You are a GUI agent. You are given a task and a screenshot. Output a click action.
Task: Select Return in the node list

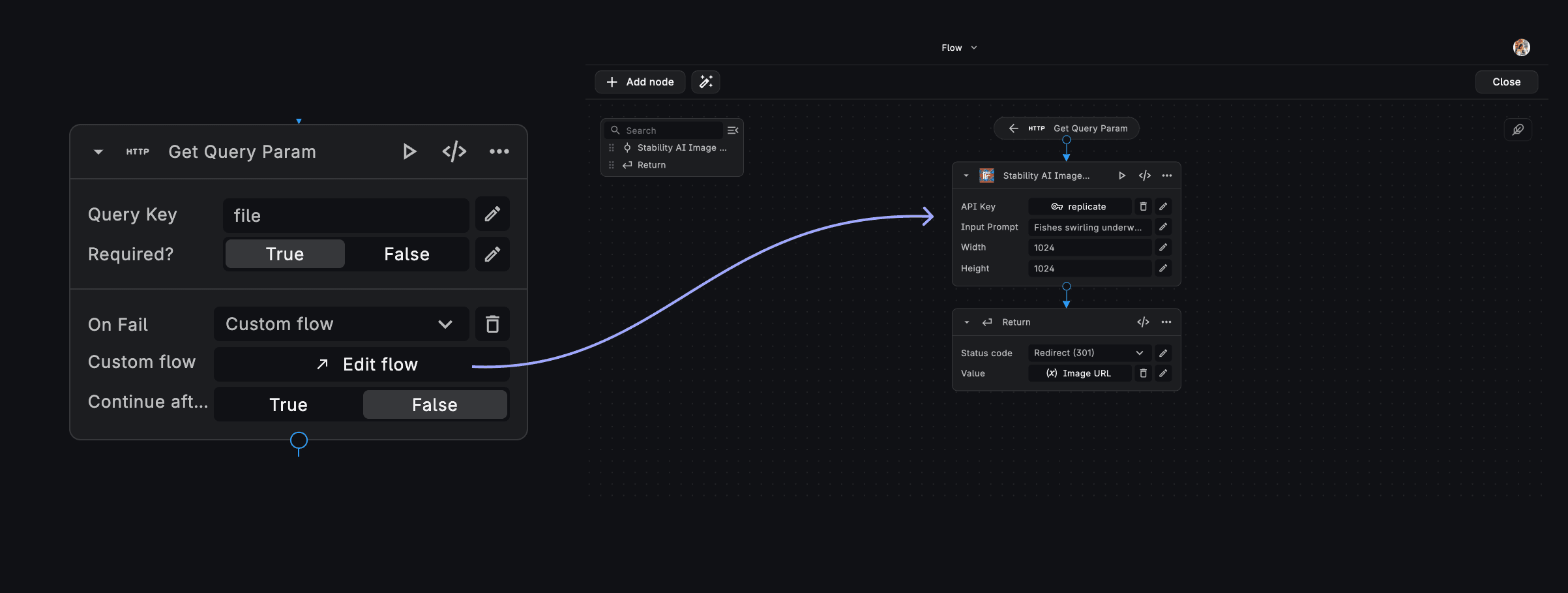(x=651, y=165)
